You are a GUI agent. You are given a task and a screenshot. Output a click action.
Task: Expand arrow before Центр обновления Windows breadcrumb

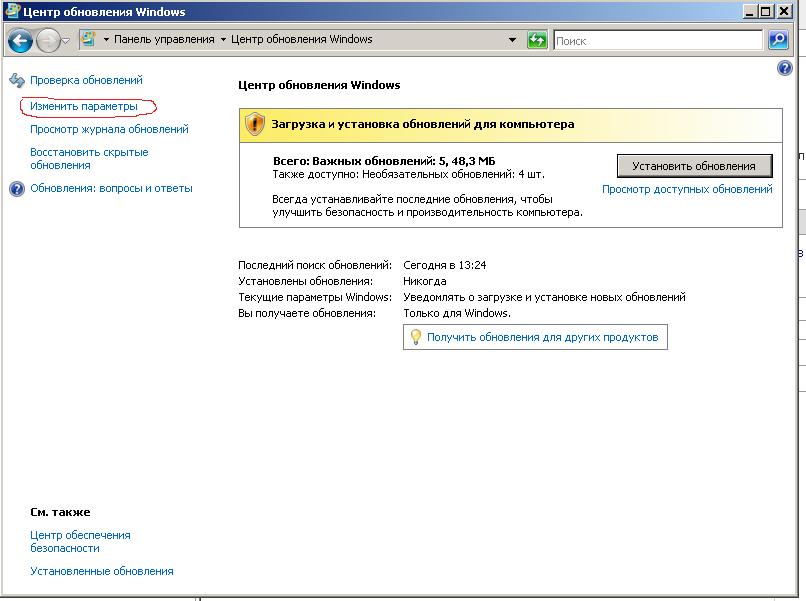pyautogui.click(x=223, y=40)
